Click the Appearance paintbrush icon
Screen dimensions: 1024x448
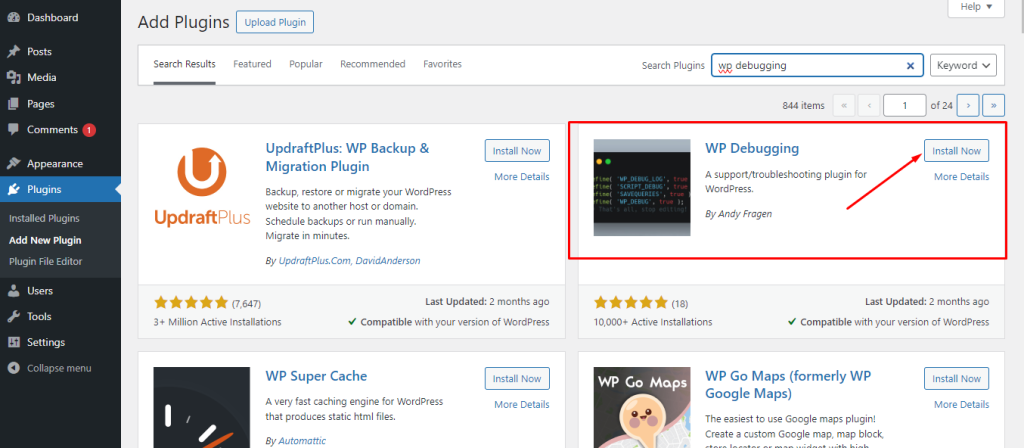pyautogui.click(x=13, y=164)
